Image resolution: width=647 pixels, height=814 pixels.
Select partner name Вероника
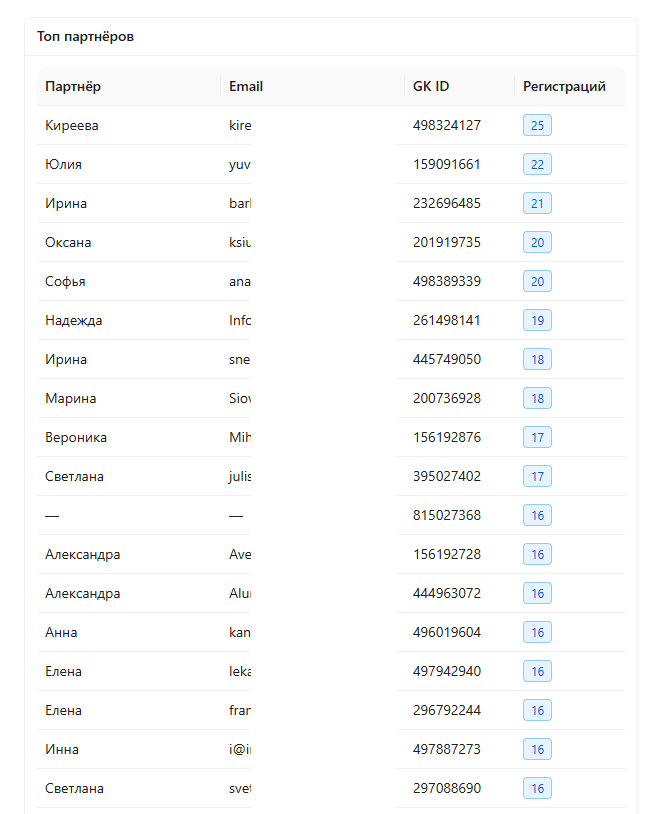[x=76, y=438]
